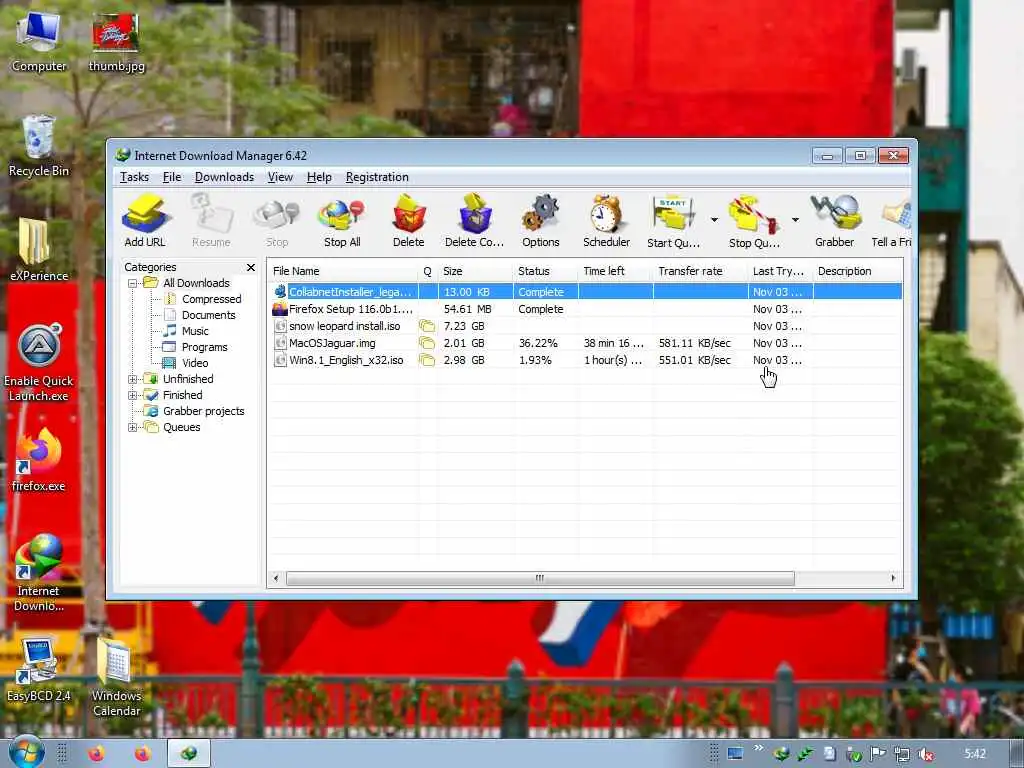The width and height of the screenshot is (1024, 768).
Task: Select Enable Quick Launch.exe desktop icon
Action: [x=39, y=362]
